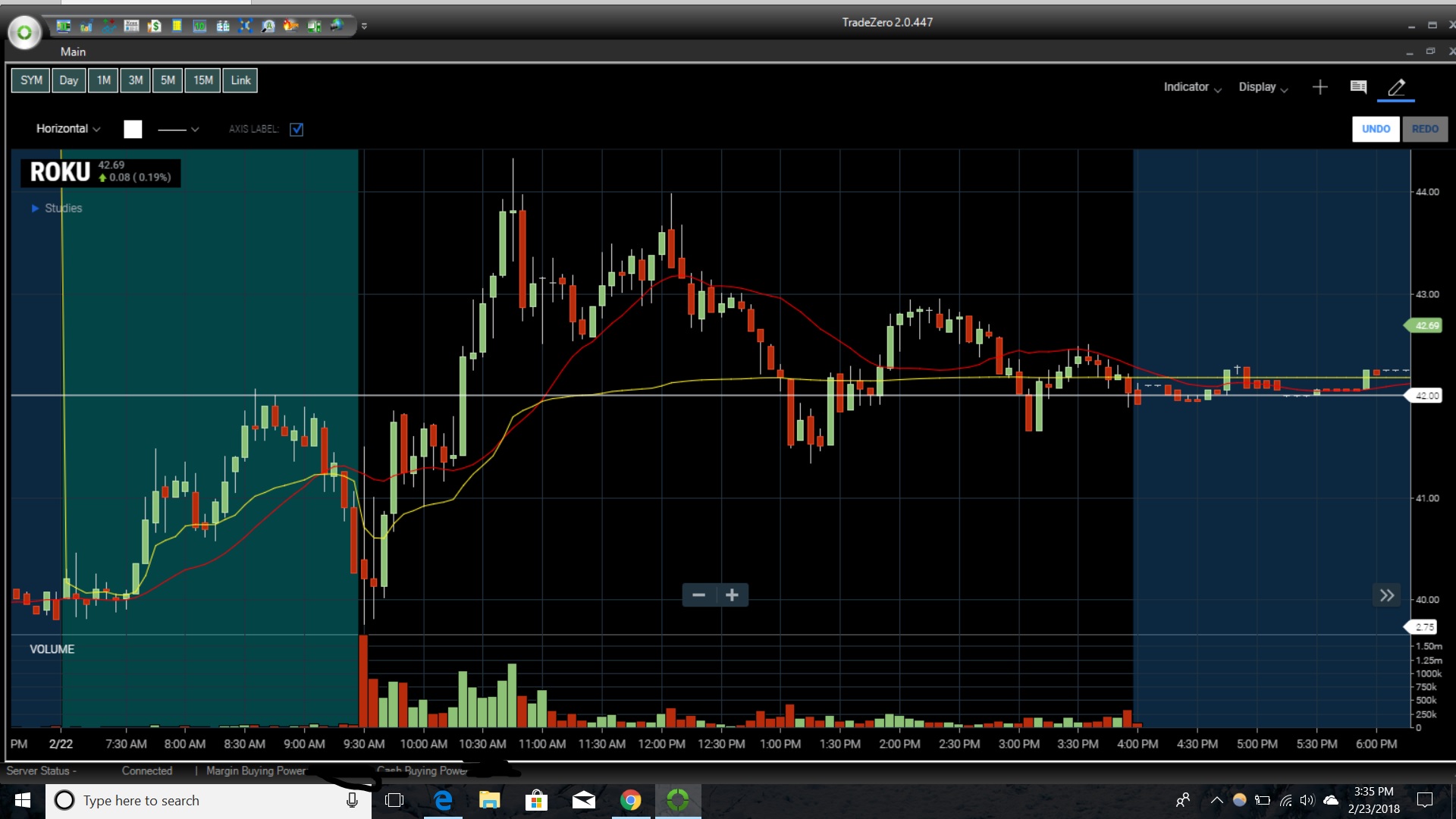Open Microsoft Store from the taskbar
The width and height of the screenshot is (1456, 819).
[x=536, y=801]
